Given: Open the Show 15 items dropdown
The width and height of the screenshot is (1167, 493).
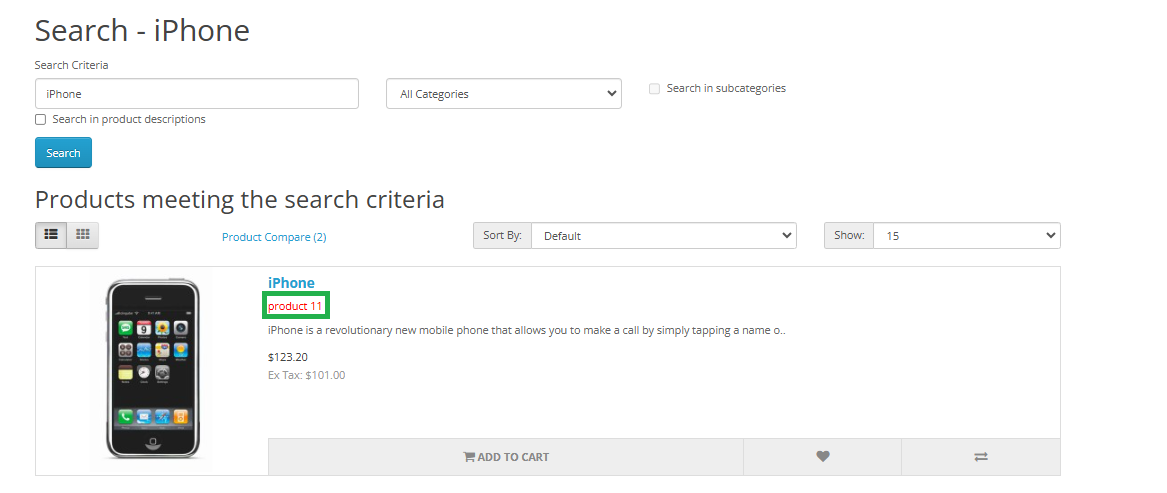Looking at the screenshot, I should (x=965, y=236).
